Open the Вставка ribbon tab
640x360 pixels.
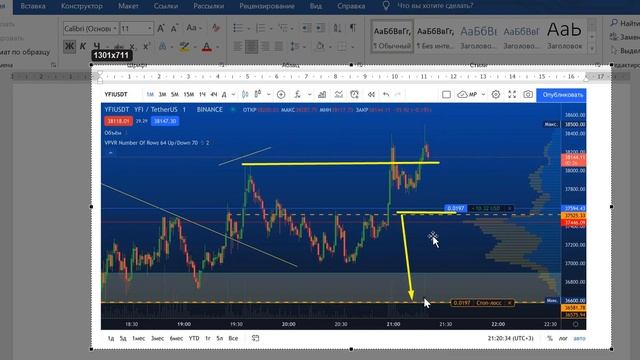[33, 6]
